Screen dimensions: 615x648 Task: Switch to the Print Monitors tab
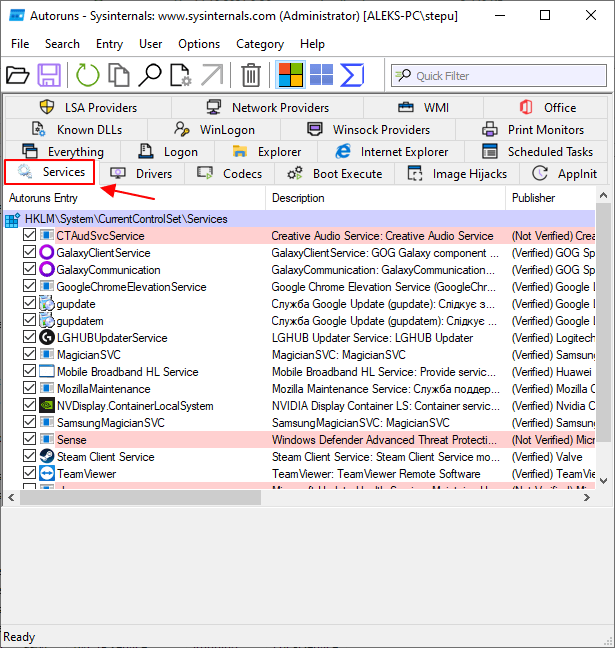pos(532,129)
